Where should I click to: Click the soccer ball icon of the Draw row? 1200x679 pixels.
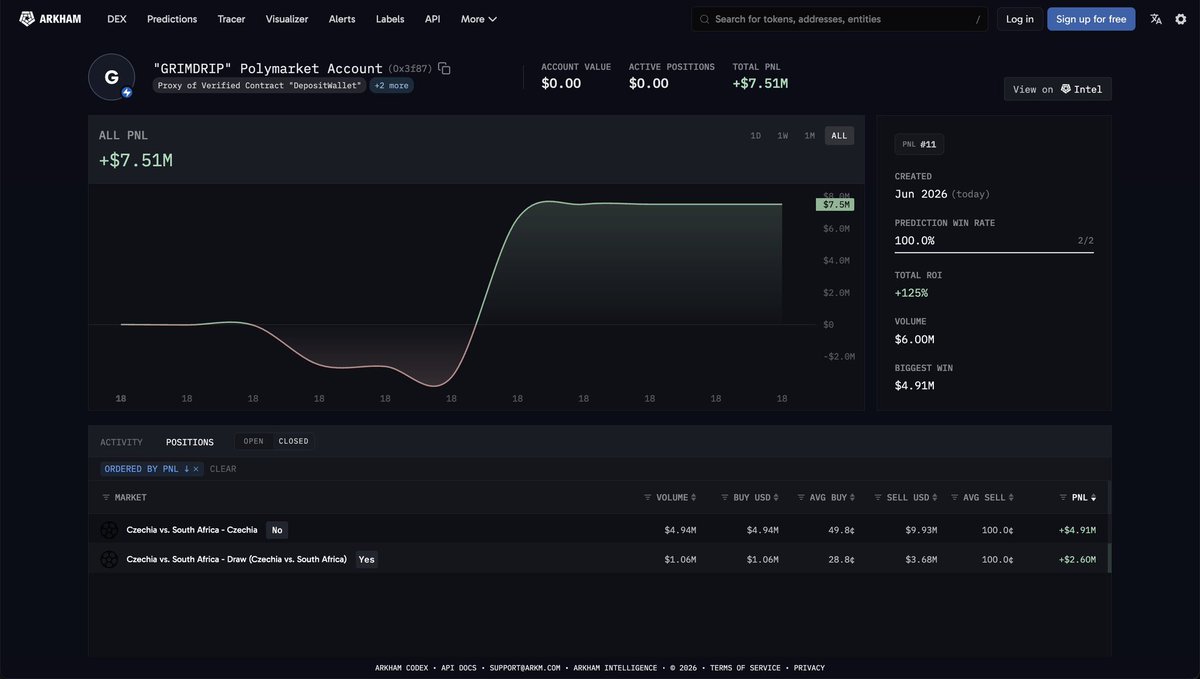[109, 559]
